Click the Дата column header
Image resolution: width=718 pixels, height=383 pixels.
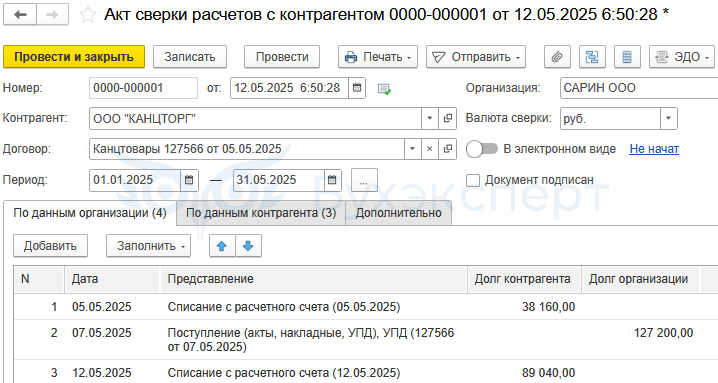[x=112, y=279]
